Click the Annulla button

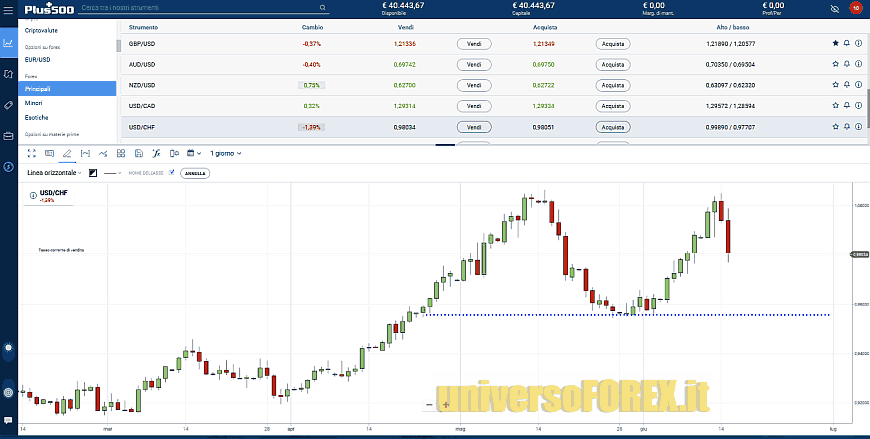tap(195, 173)
